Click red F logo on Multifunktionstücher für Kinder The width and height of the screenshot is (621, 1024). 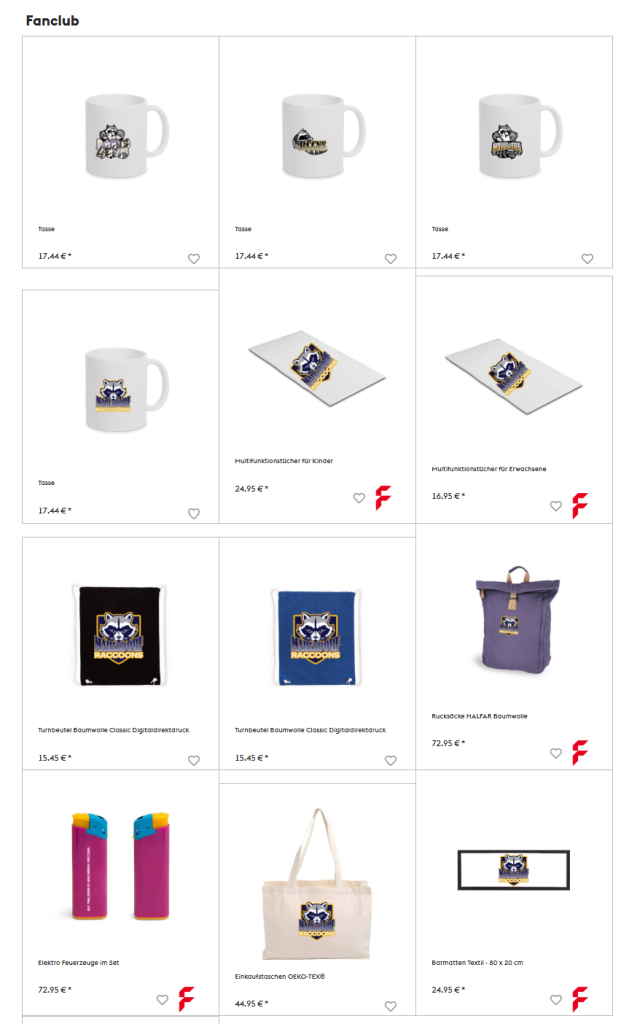click(x=383, y=498)
